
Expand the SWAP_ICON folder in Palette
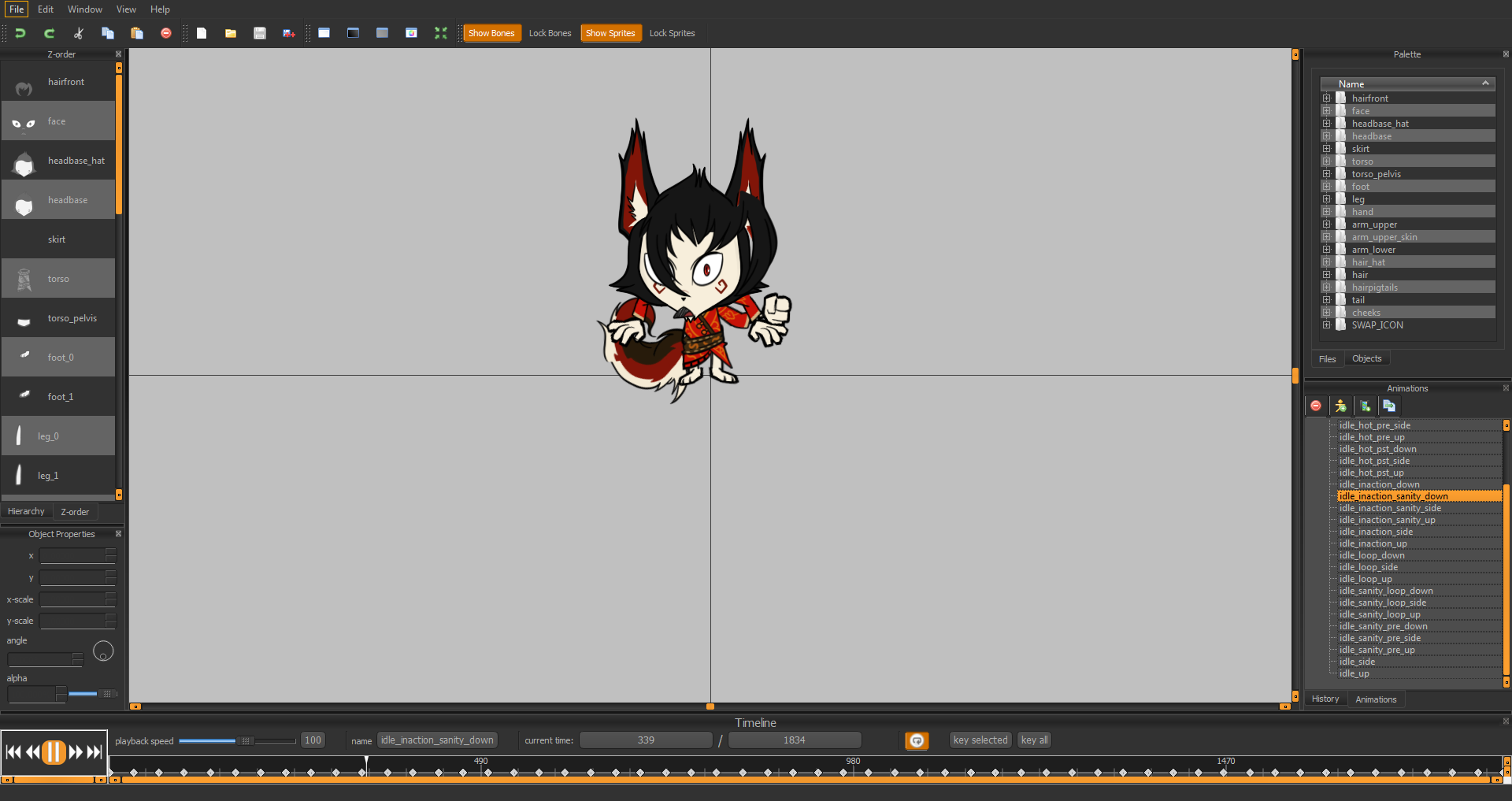pyautogui.click(x=1327, y=325)
